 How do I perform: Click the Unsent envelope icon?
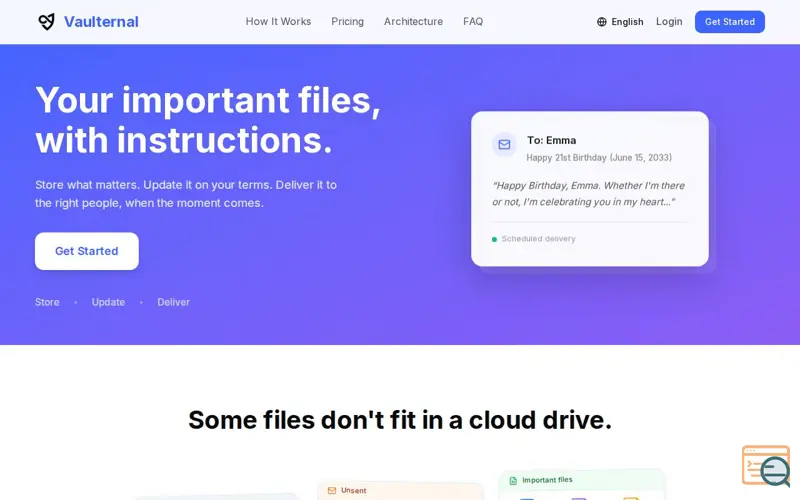point(332,490)
